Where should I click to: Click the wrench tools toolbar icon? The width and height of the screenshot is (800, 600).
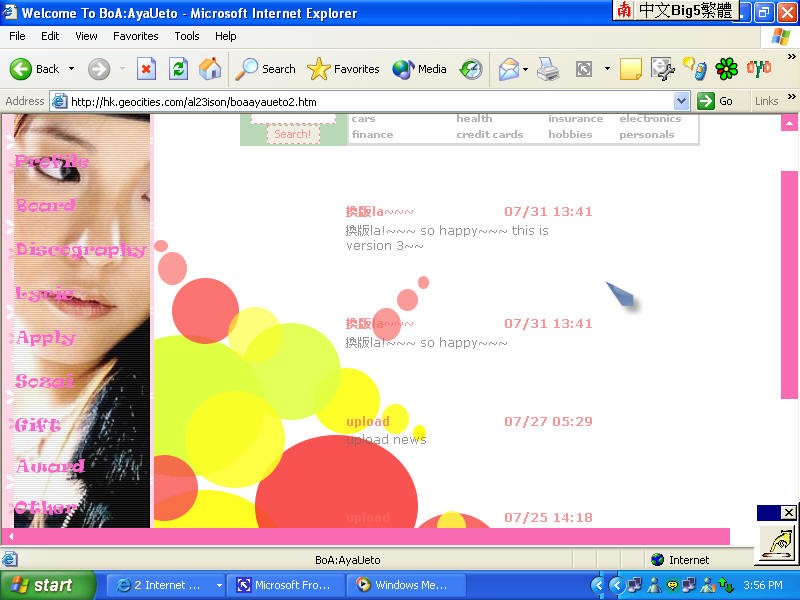click(663, 69)
